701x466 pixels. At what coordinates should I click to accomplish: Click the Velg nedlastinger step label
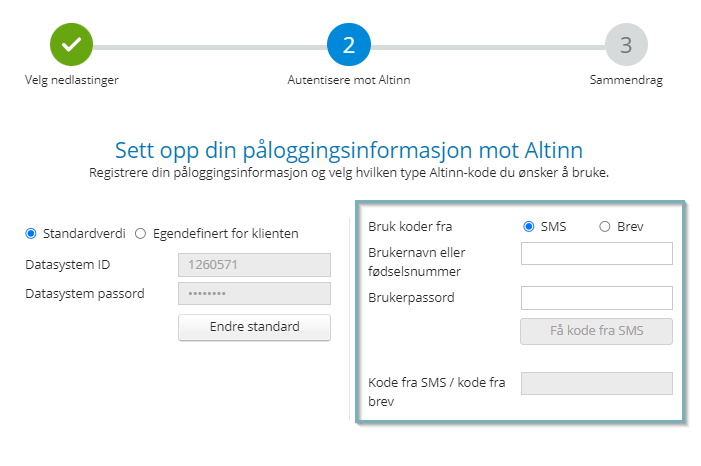[x=72, y=80]
